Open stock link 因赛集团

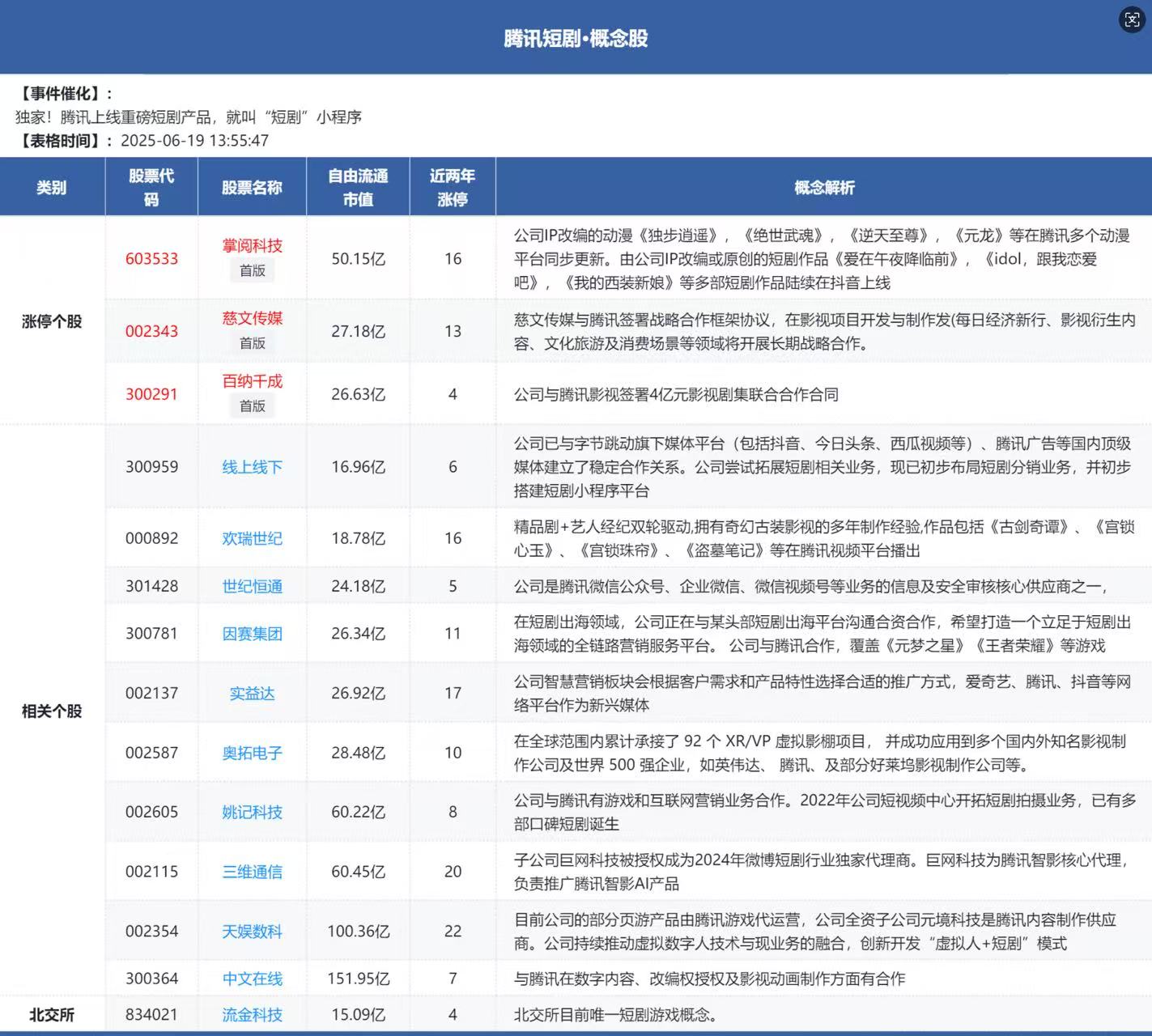point(252,634)
